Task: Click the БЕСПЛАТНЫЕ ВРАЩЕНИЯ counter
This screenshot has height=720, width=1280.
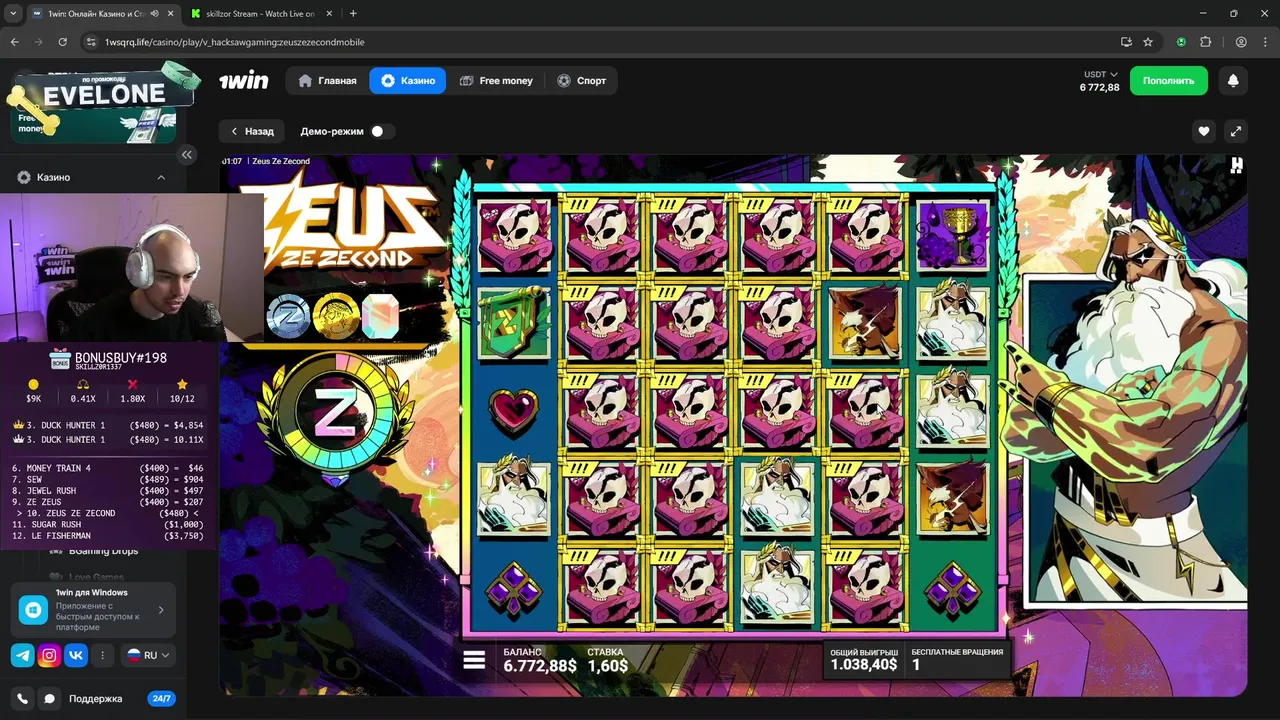Action: [x=956, y=658]
